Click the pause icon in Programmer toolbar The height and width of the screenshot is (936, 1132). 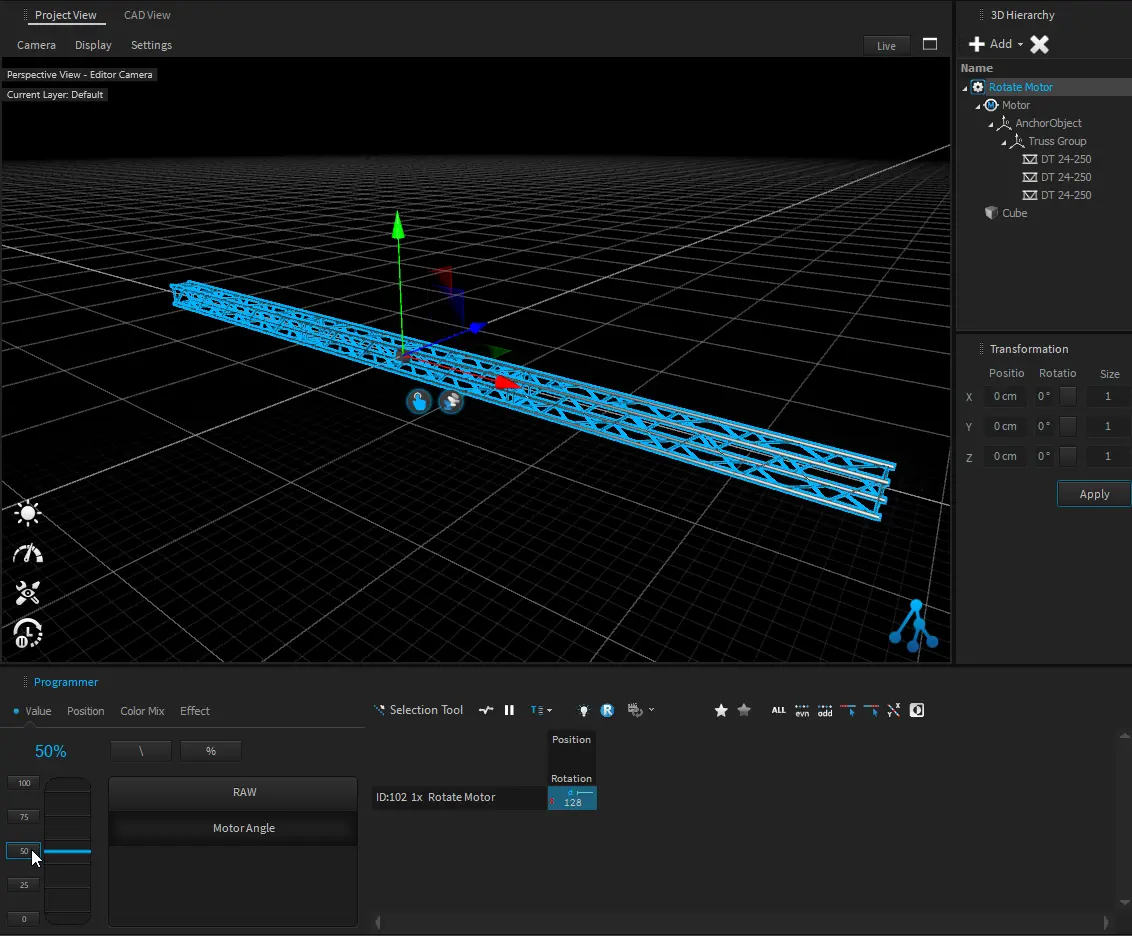(509, 710)
